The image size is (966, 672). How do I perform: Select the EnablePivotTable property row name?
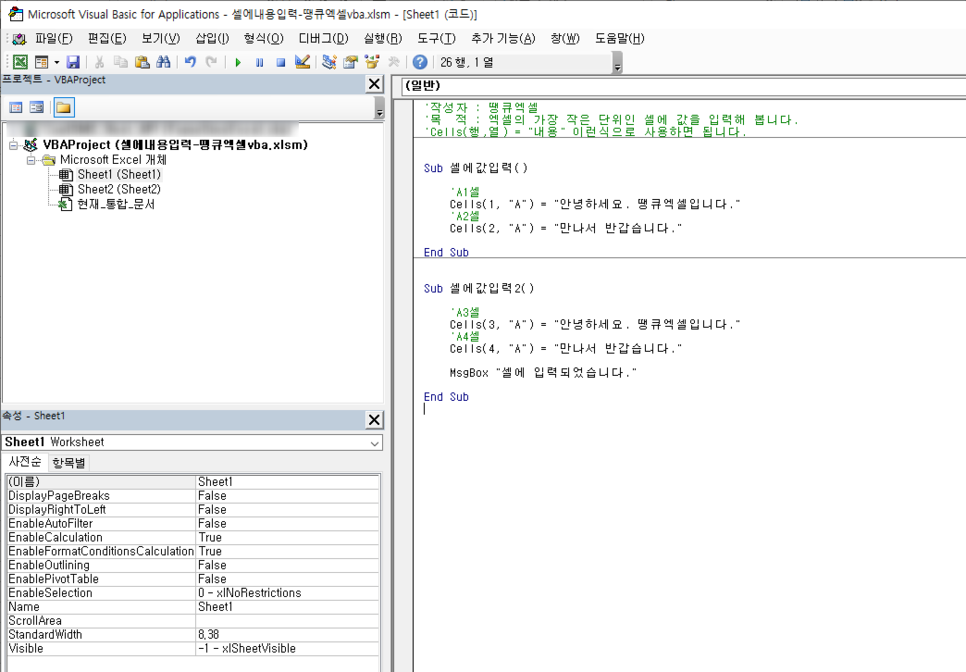point(101,579)
